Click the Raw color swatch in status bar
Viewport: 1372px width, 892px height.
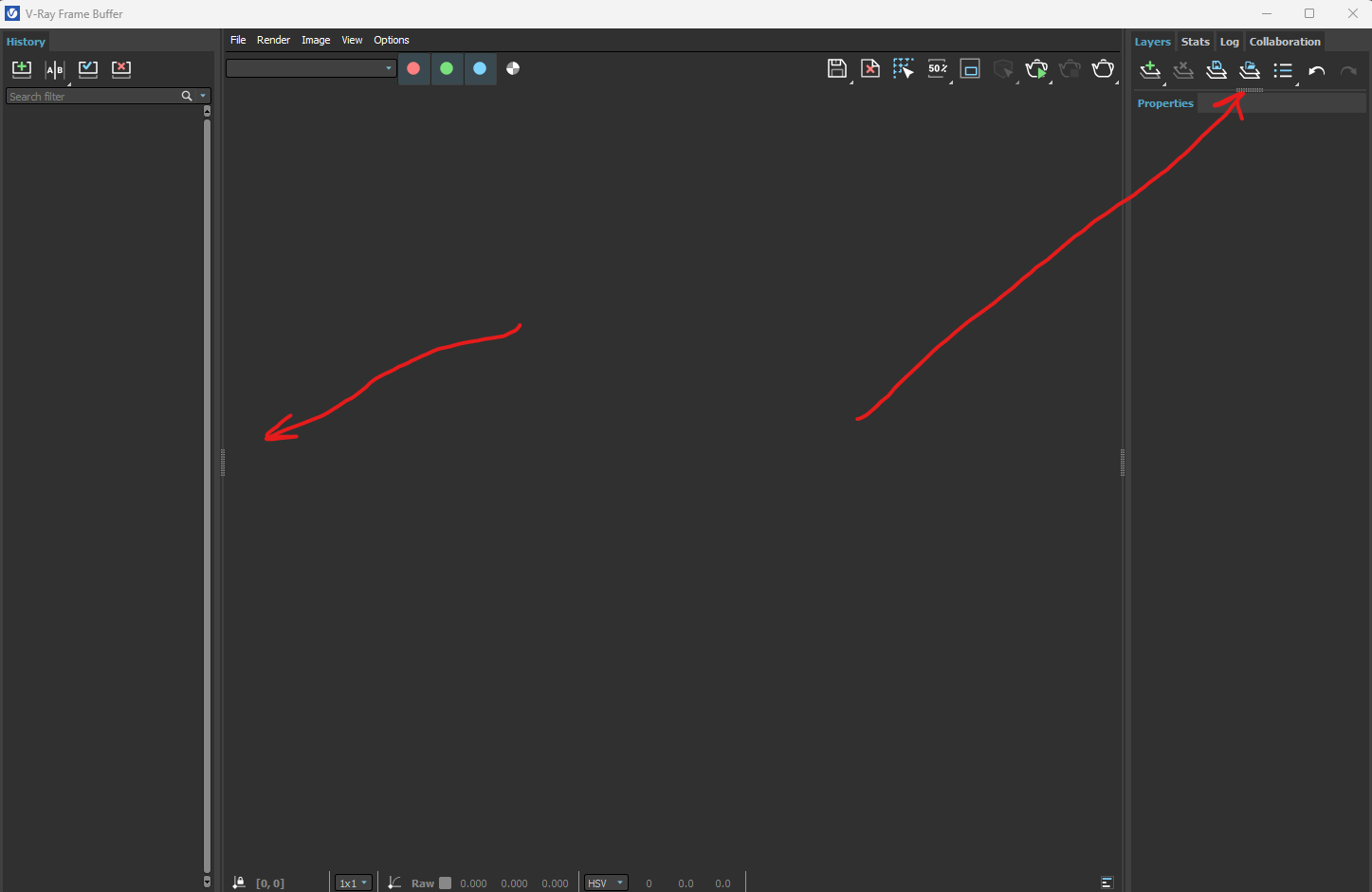(445, 883)
